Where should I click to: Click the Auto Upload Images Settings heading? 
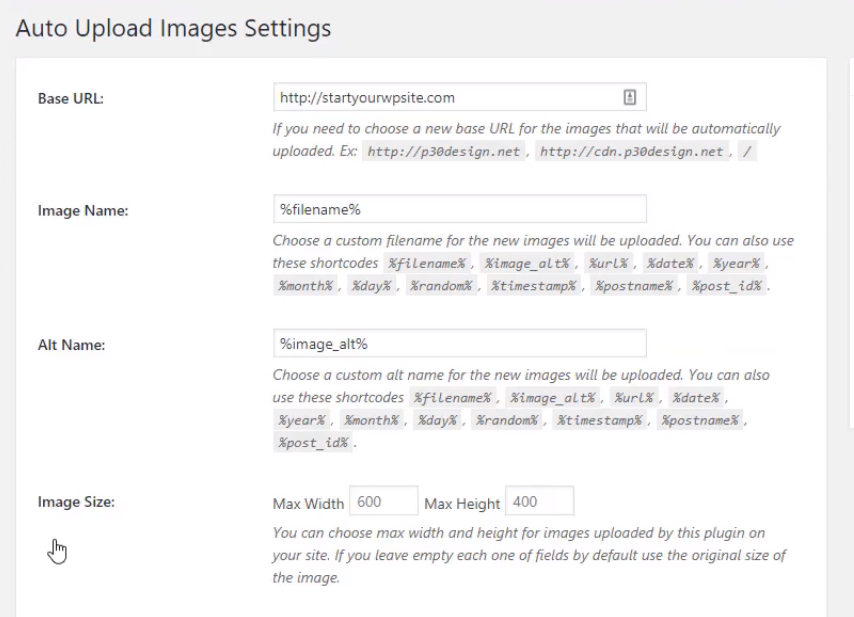(173, 28)
